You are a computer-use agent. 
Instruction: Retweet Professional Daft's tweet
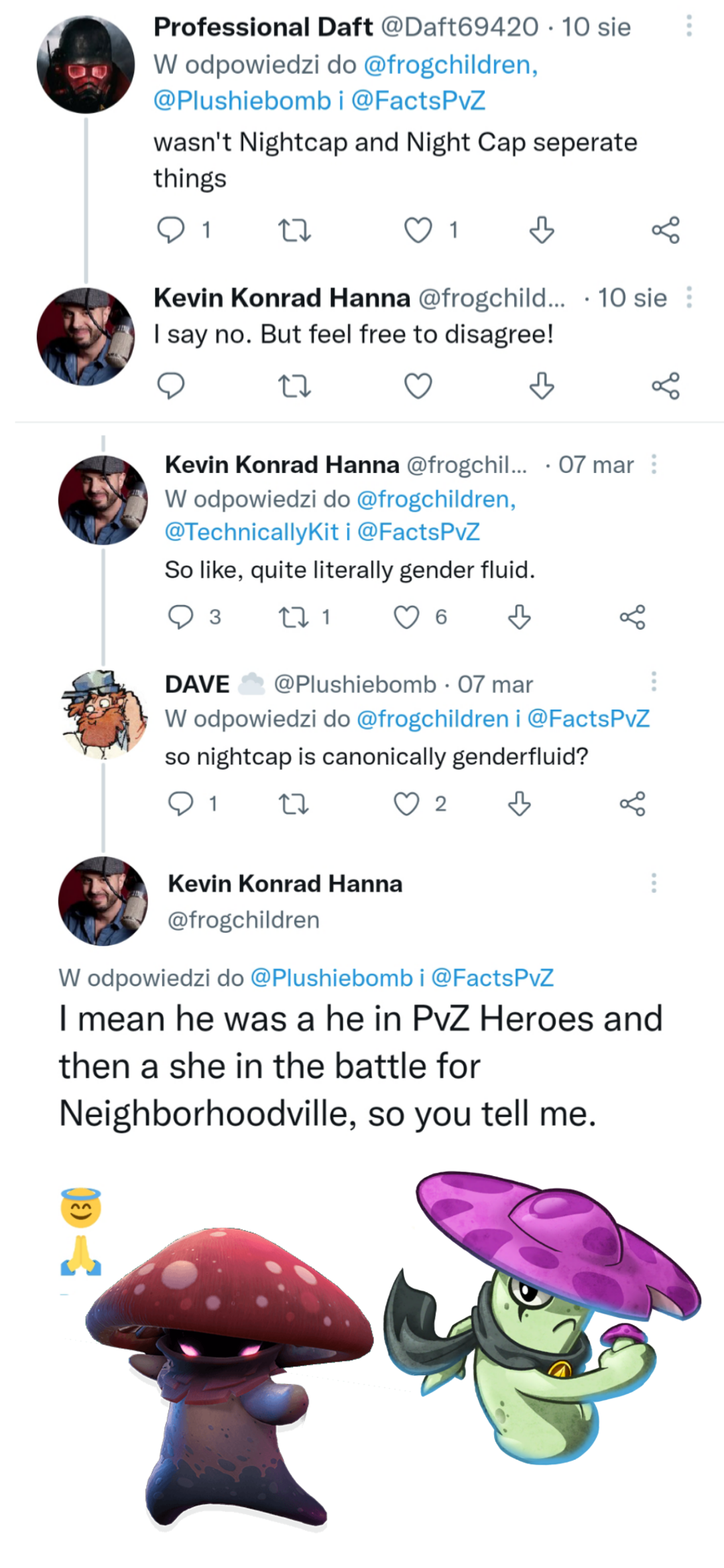coord(294,231)
